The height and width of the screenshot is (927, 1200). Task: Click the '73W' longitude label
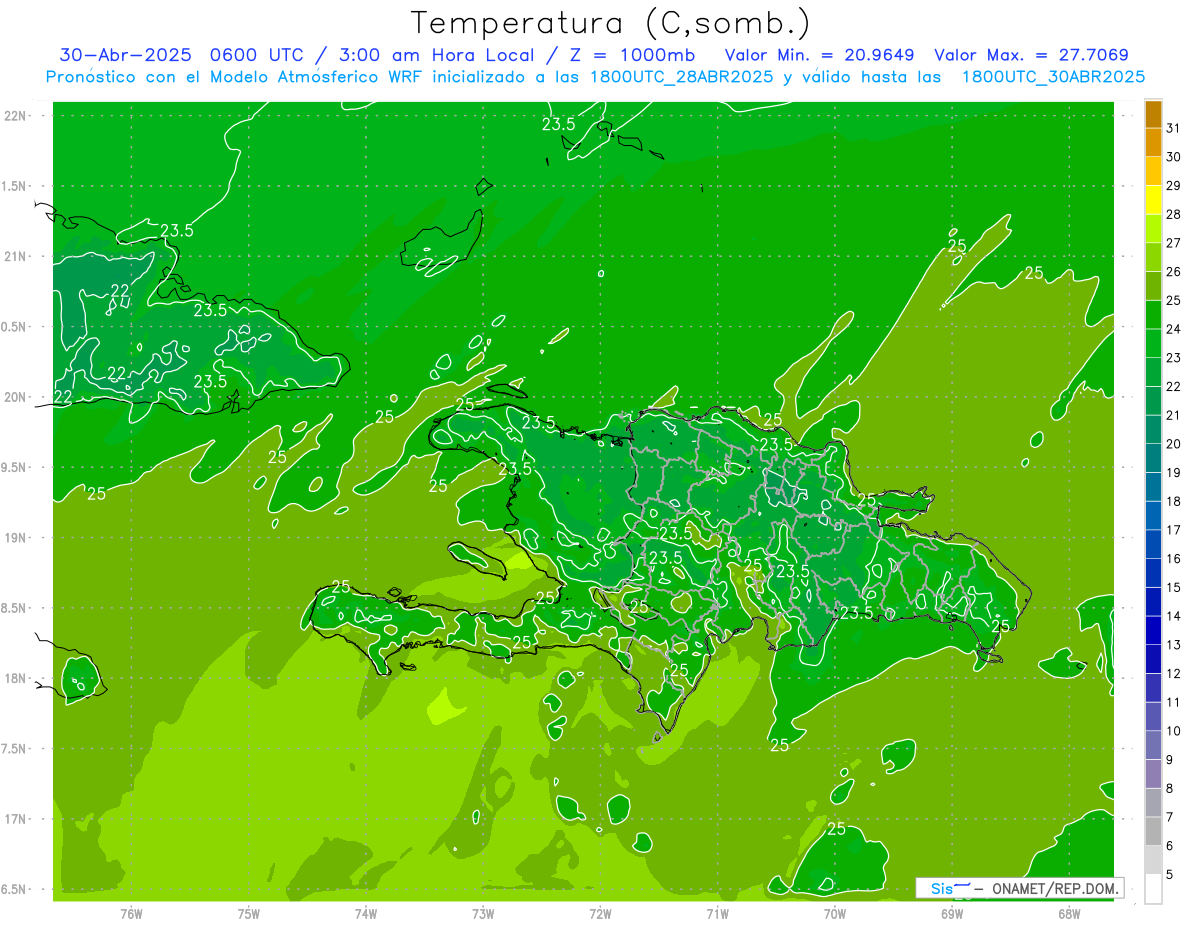click(x=483, y=914)
